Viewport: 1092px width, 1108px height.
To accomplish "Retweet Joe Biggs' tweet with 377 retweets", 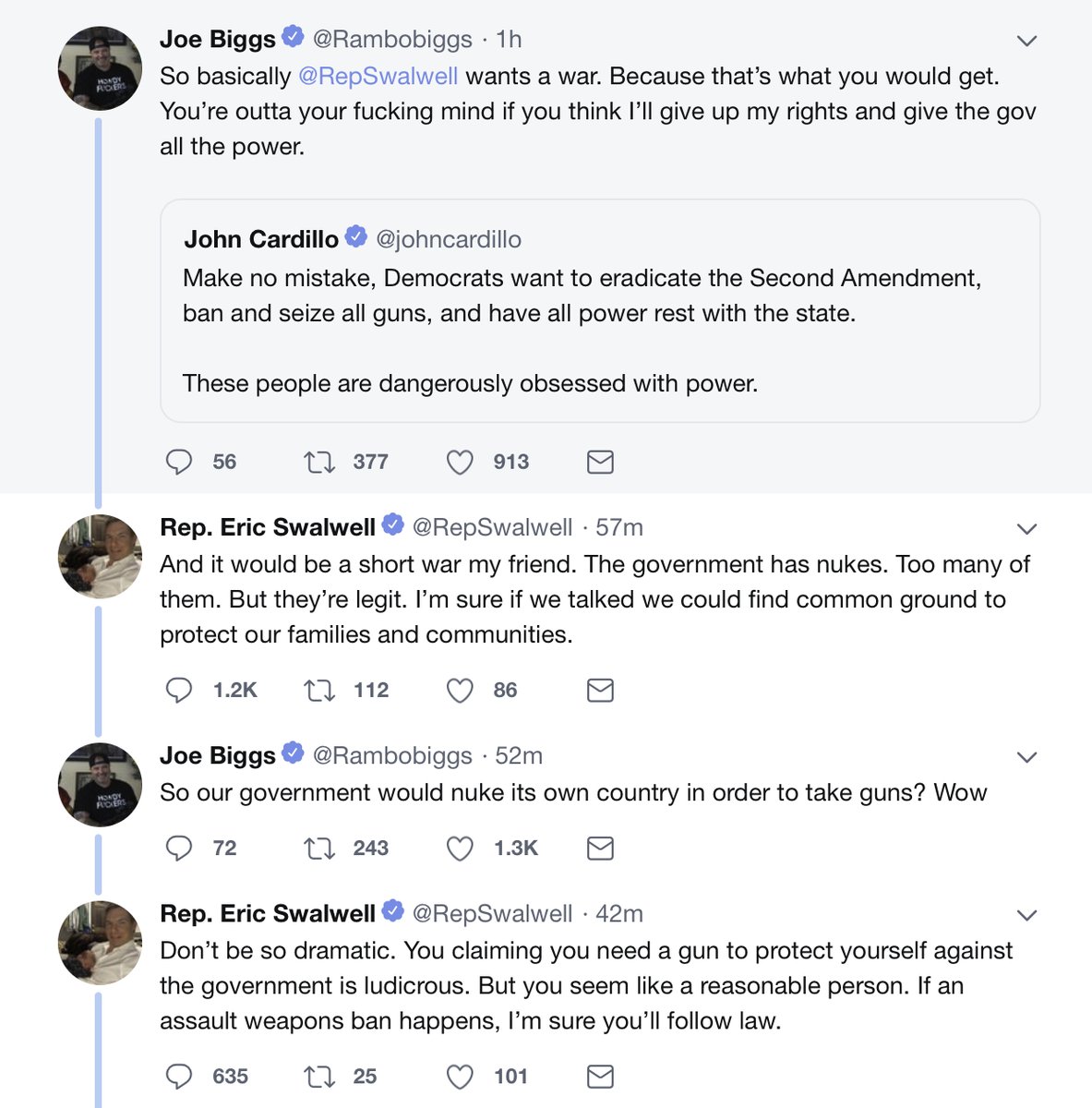I will point(319,462).
